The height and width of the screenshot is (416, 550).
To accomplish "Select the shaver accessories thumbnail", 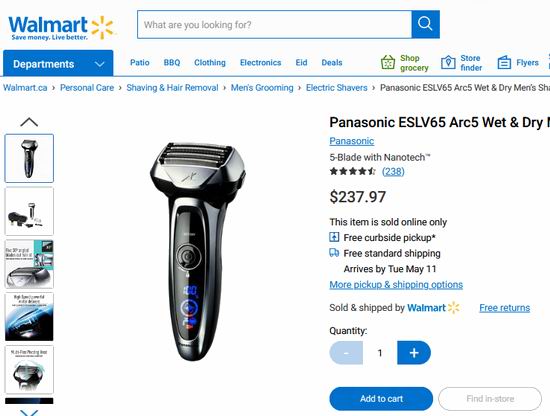I will [29, 211].
